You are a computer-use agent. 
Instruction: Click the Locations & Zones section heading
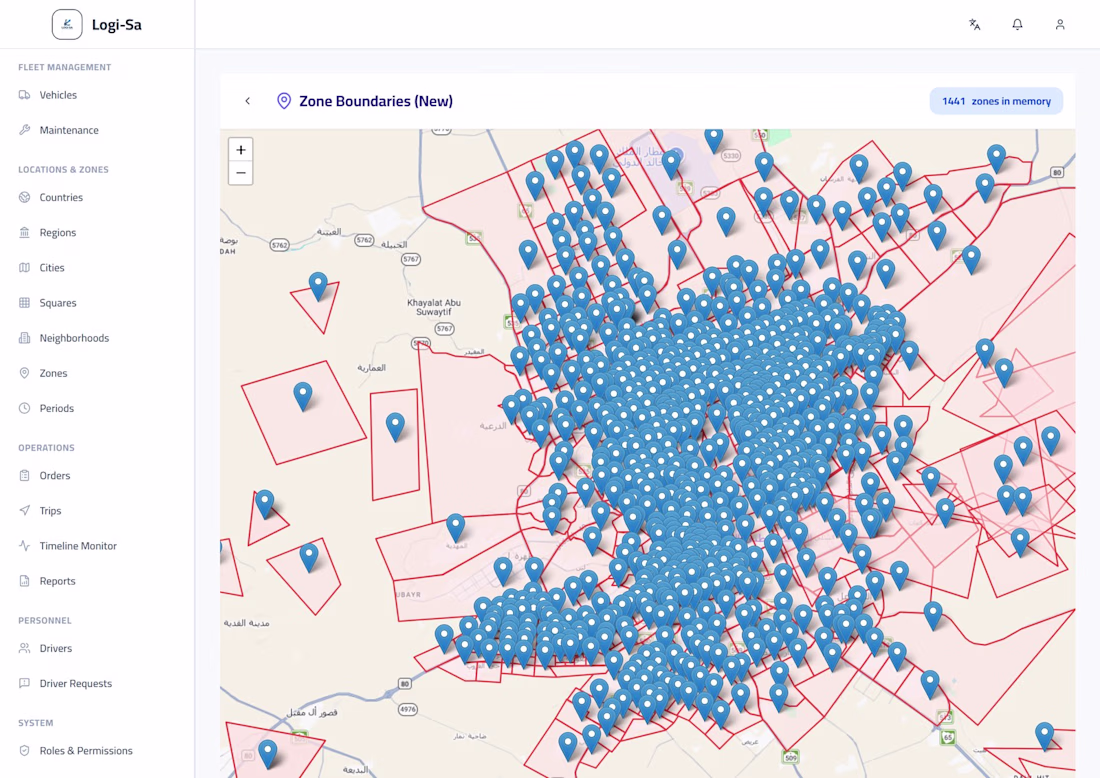click(63, 170)
